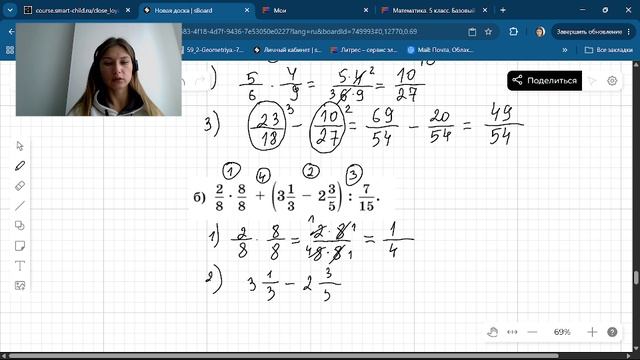The height and width of the screenshot is (360, 640).
Task: Switch to course.smart-child.ru tab
Action: pos(77,10)
